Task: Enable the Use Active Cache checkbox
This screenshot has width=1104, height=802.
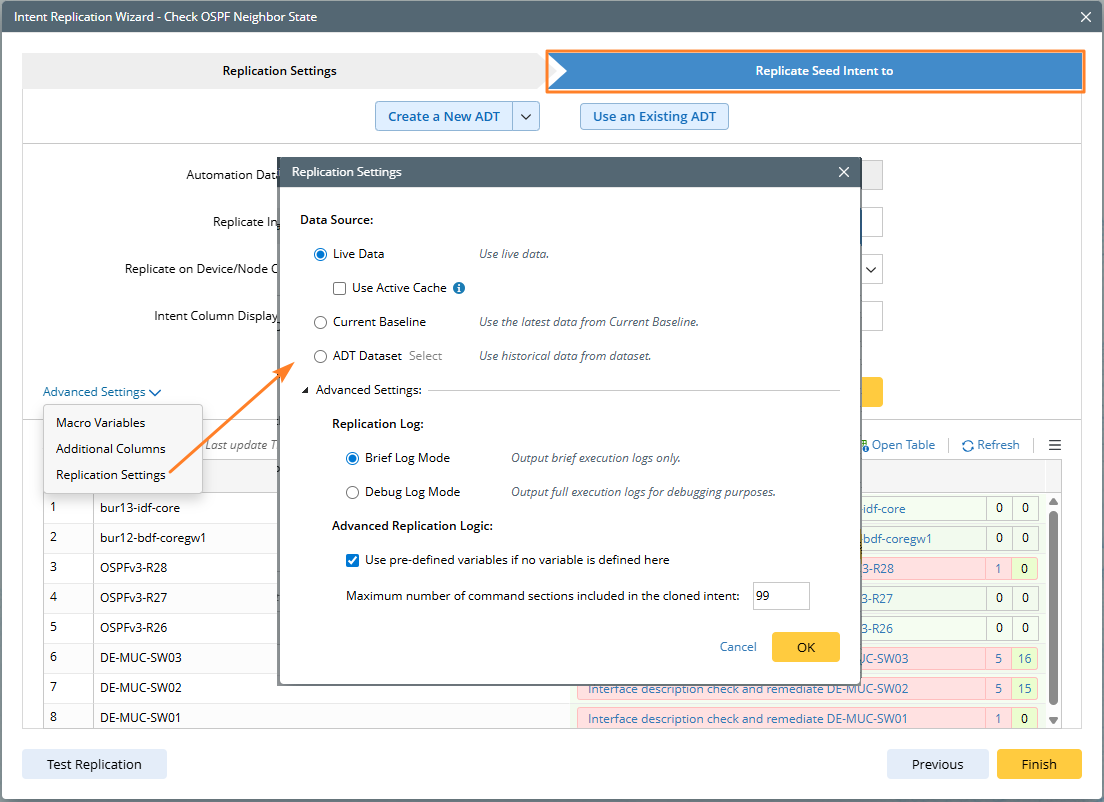Action: pyautogui.click(x=339, y=288)
